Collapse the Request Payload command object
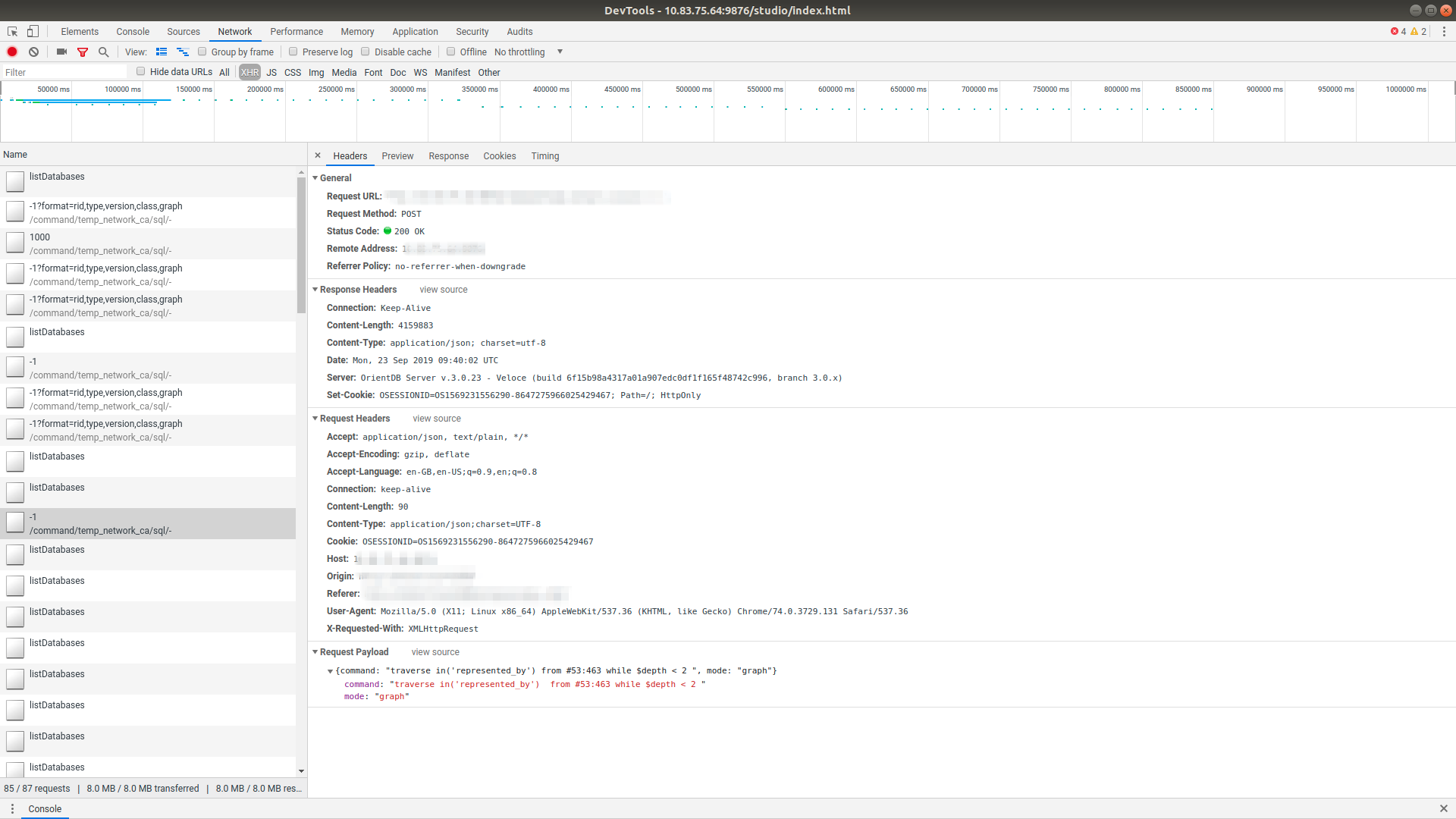1456x819 pixels. [x=331, y=670]
